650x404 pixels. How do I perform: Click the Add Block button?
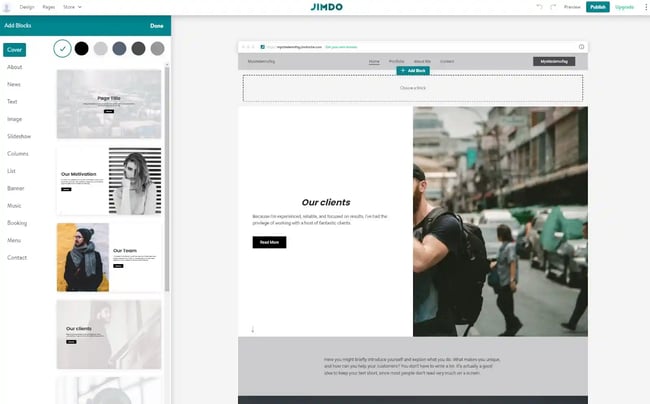point(412,71)
